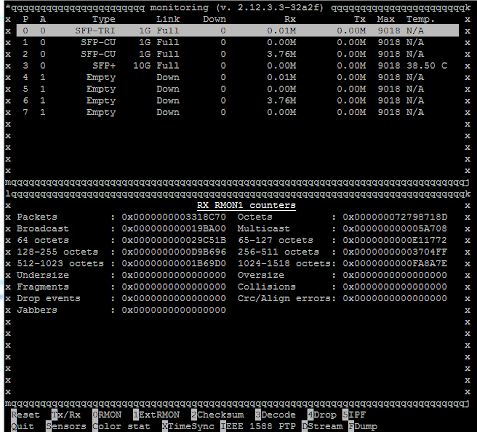Click the Tx column header

click(360, 19)
